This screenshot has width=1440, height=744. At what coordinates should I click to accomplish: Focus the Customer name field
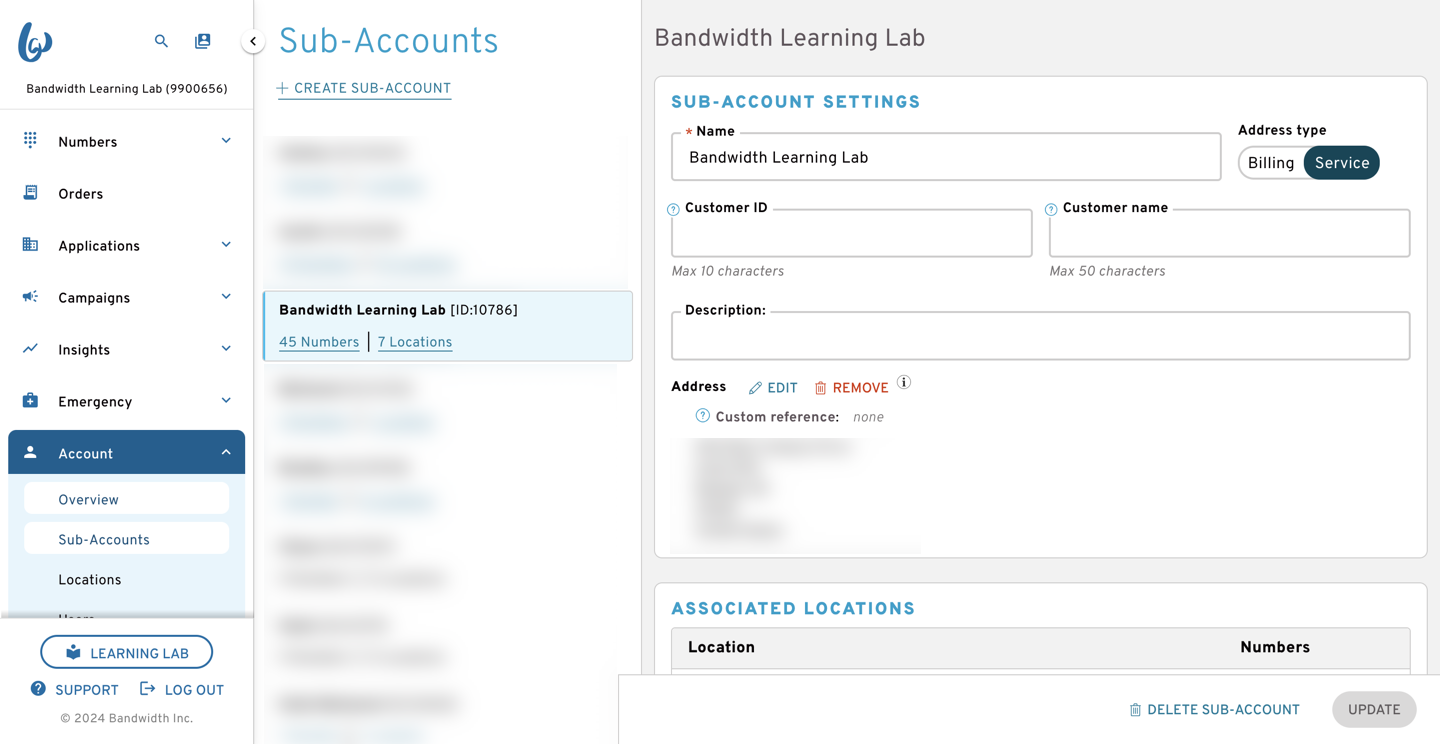1229,233
